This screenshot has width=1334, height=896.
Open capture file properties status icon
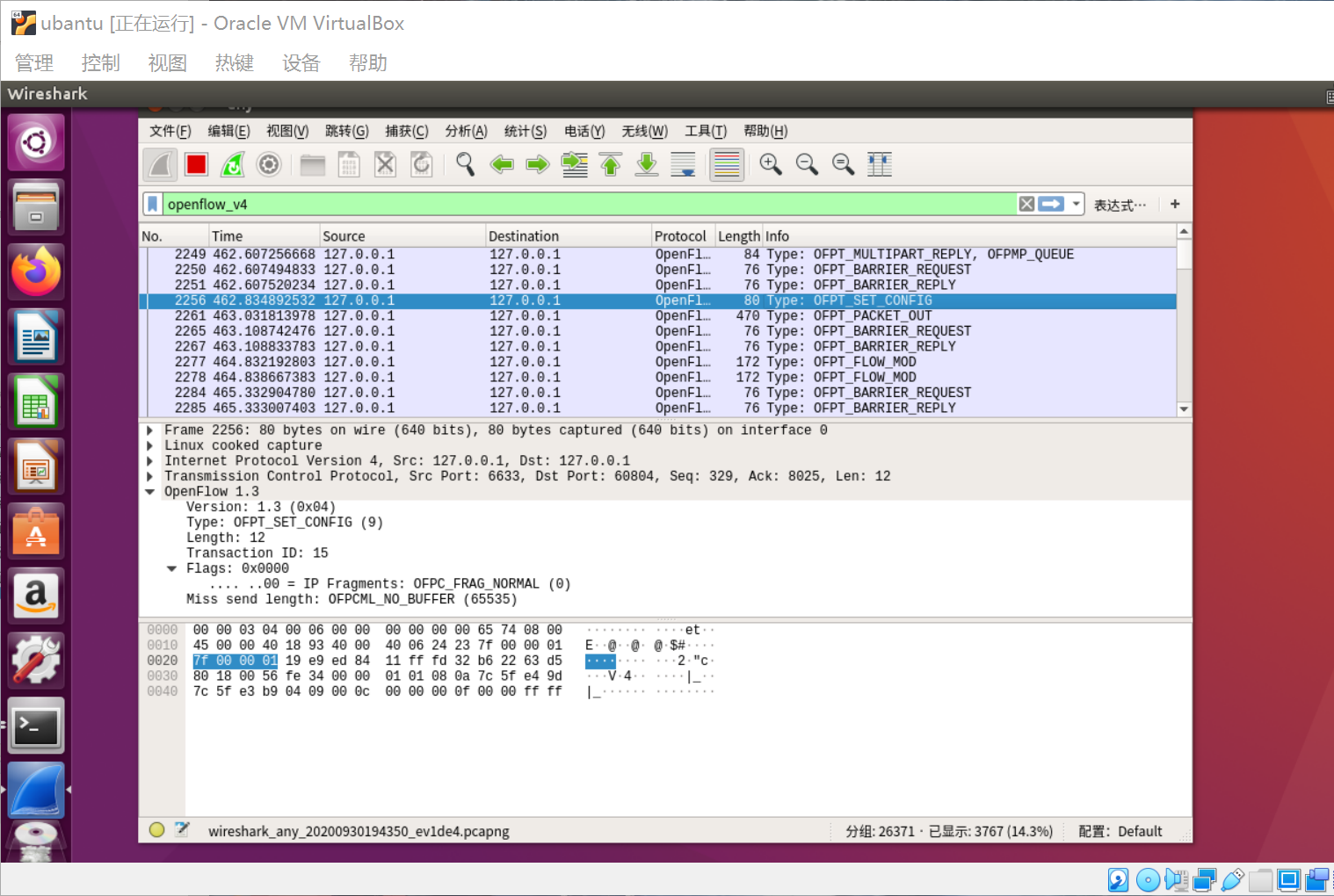(182, 830)
